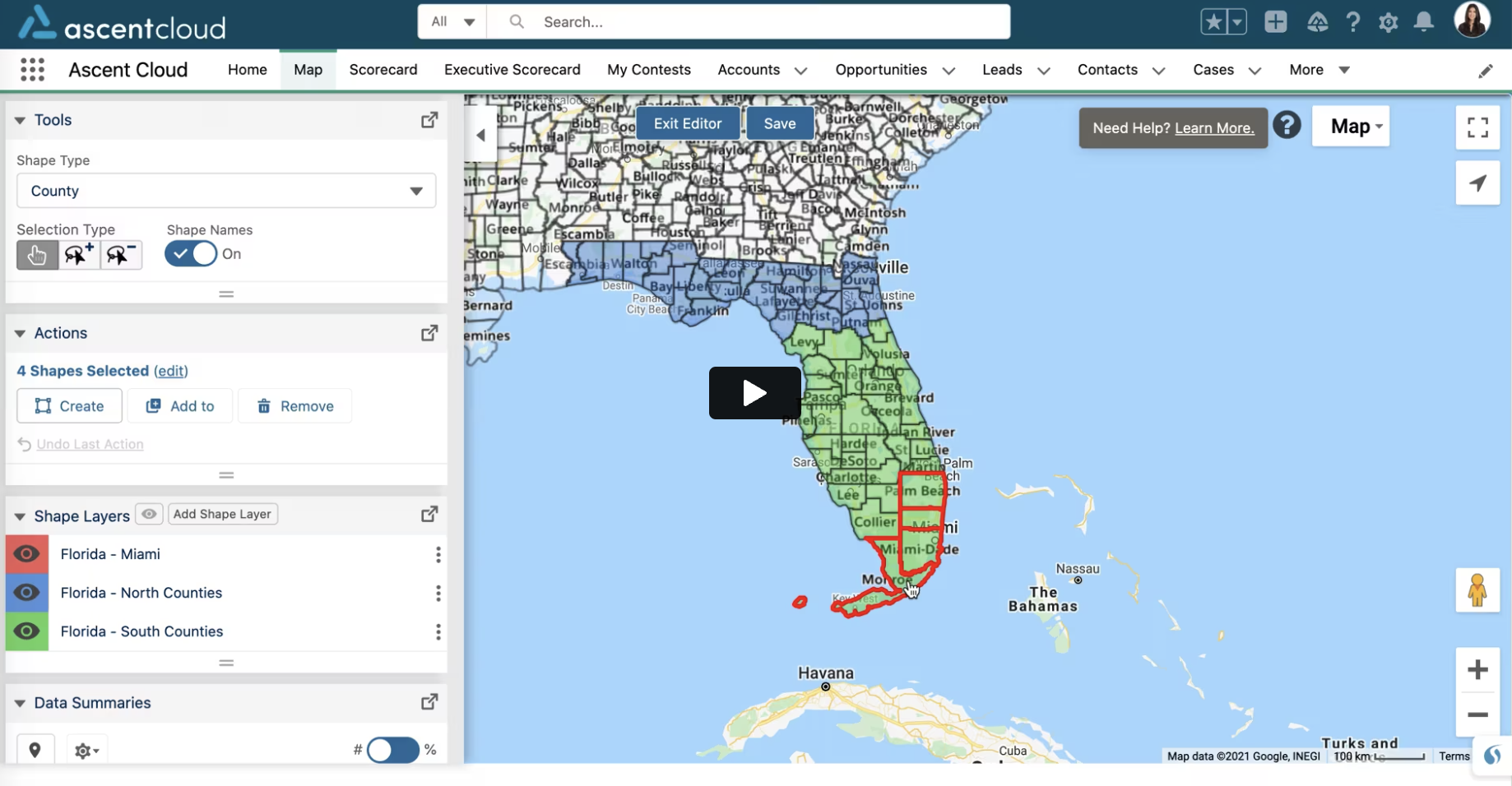This screenshot has width=1512, height=786.
Task: Open the header help question mark
Action: (1352, 22)
